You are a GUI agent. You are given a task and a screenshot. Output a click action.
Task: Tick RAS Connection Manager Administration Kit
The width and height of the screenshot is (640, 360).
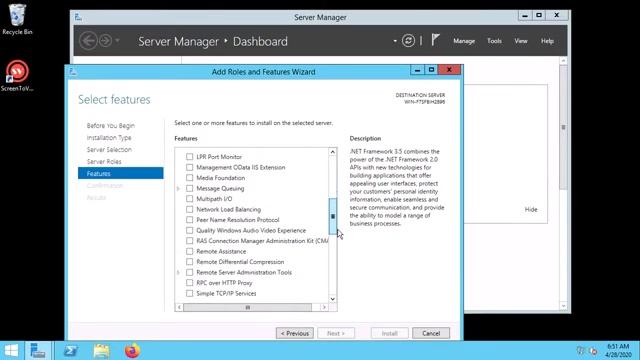[x=189, y=241]
